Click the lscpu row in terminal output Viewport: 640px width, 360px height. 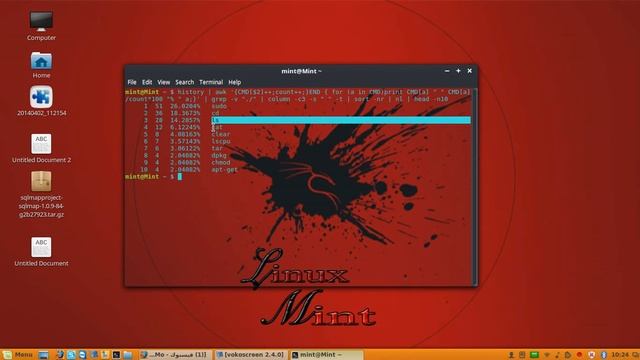[298, 141]
